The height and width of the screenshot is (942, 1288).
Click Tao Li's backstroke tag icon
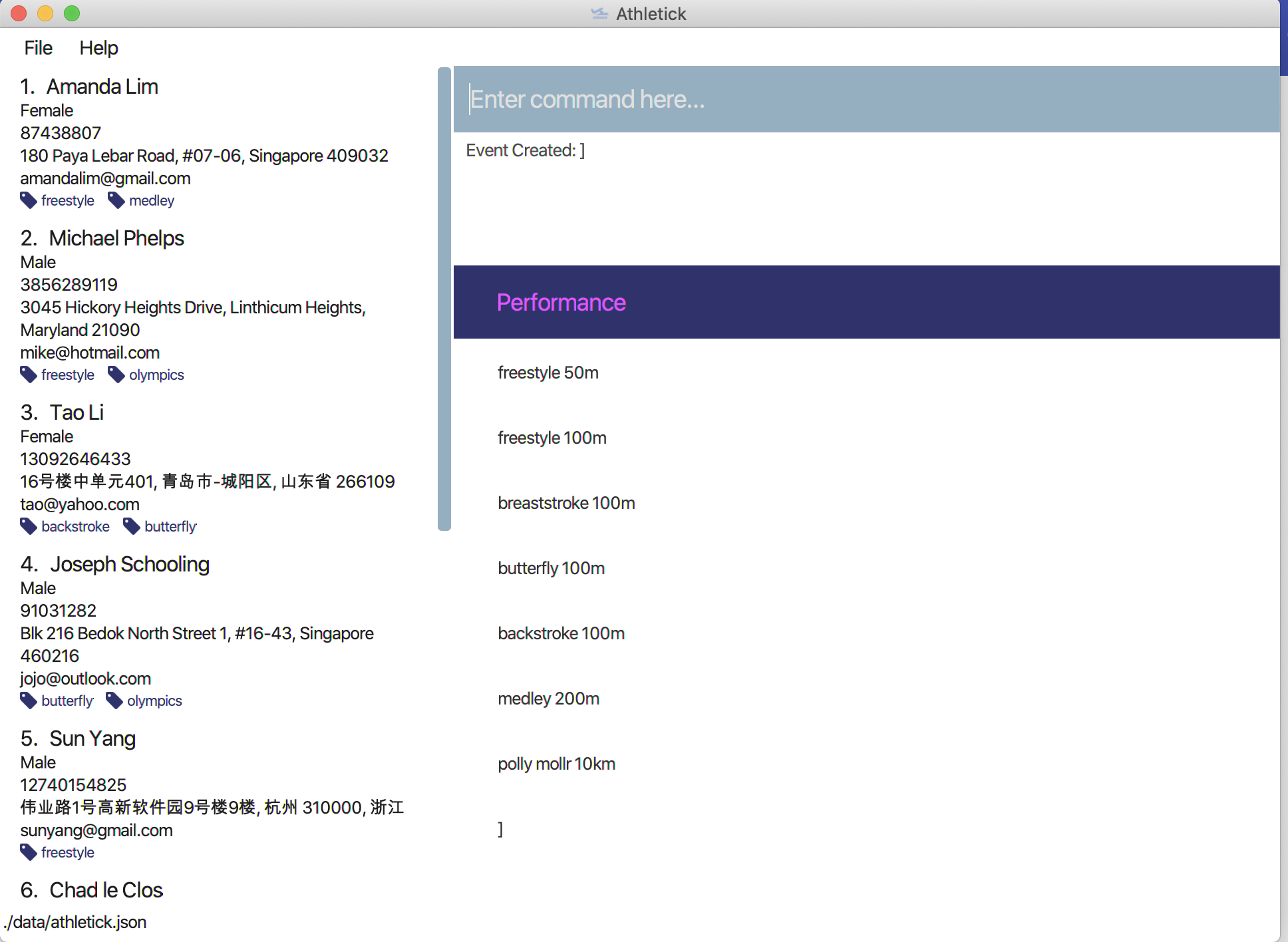tap(29, 526)
